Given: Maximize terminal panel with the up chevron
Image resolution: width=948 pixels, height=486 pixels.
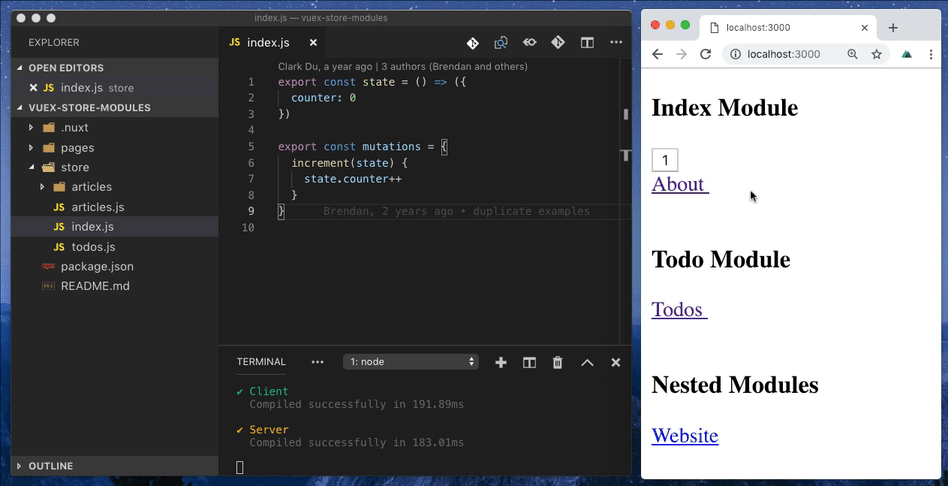Looking at the screenshot, I should [587, 362].
